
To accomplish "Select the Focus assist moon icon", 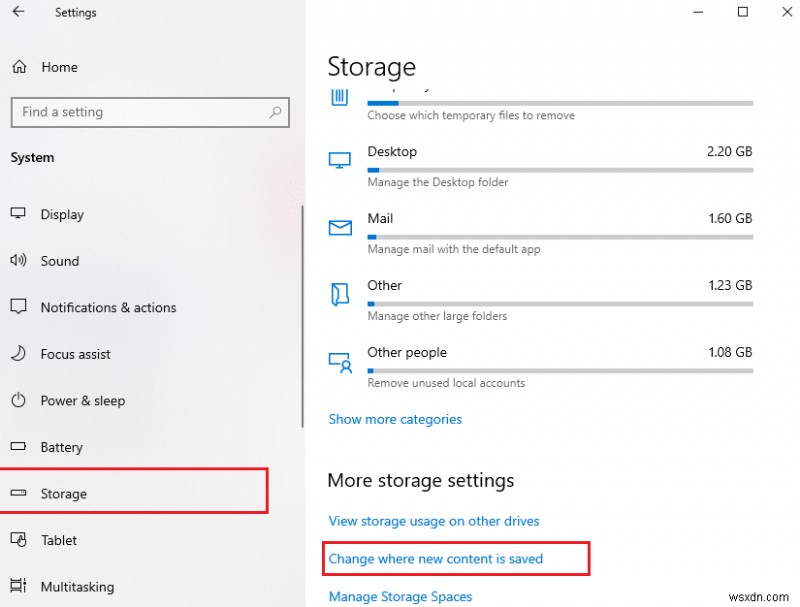I will click(x=18, y=354).
